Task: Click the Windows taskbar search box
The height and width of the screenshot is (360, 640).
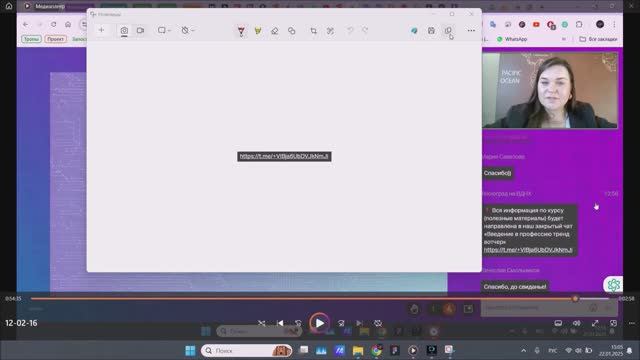Action: pos(247,350)
